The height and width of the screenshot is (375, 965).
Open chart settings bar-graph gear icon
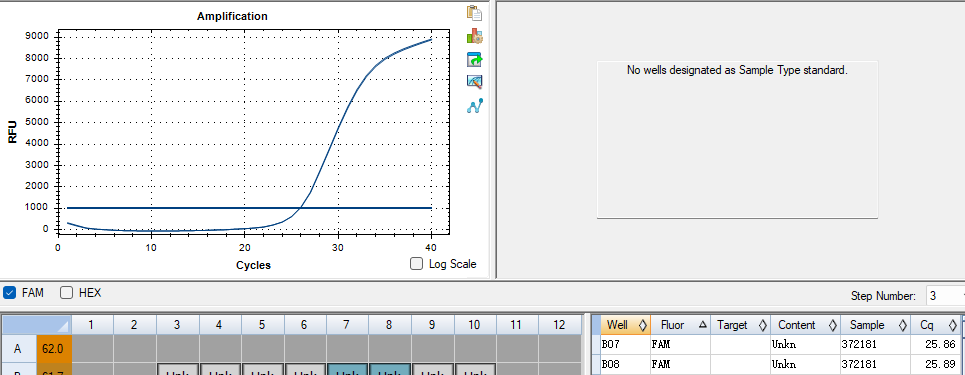(x=474, y=36)
